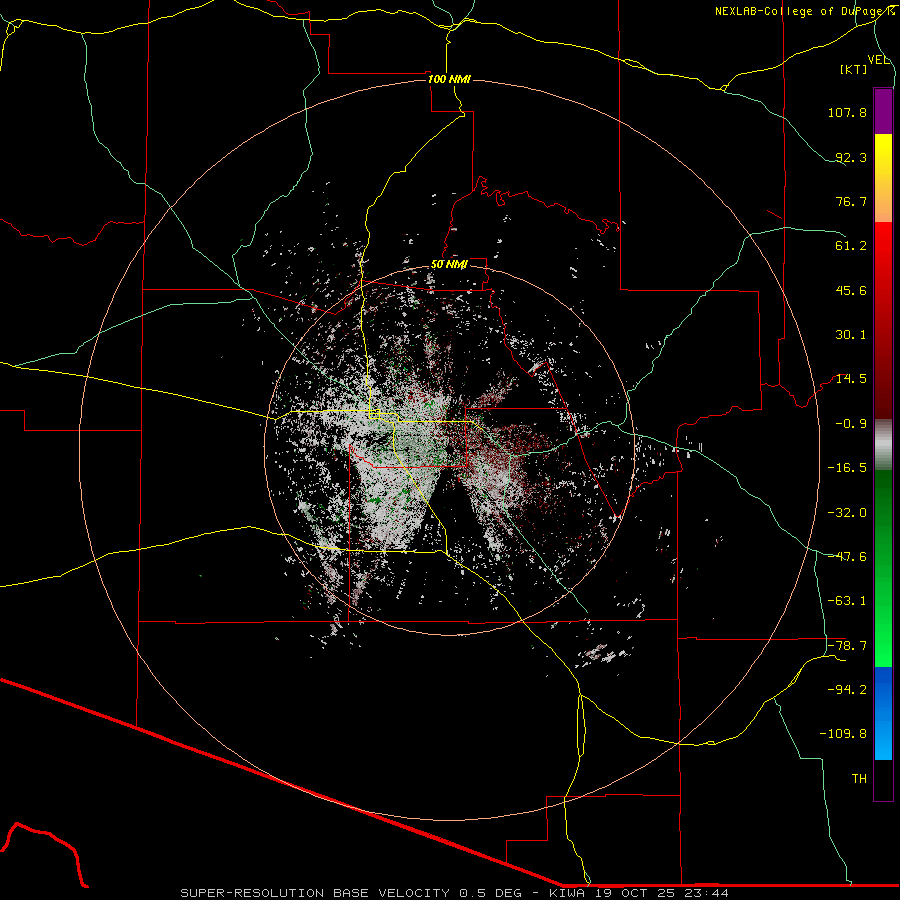900x900 pixels.
Task: Select the 76.7 legend value
Action: point(851,201)
